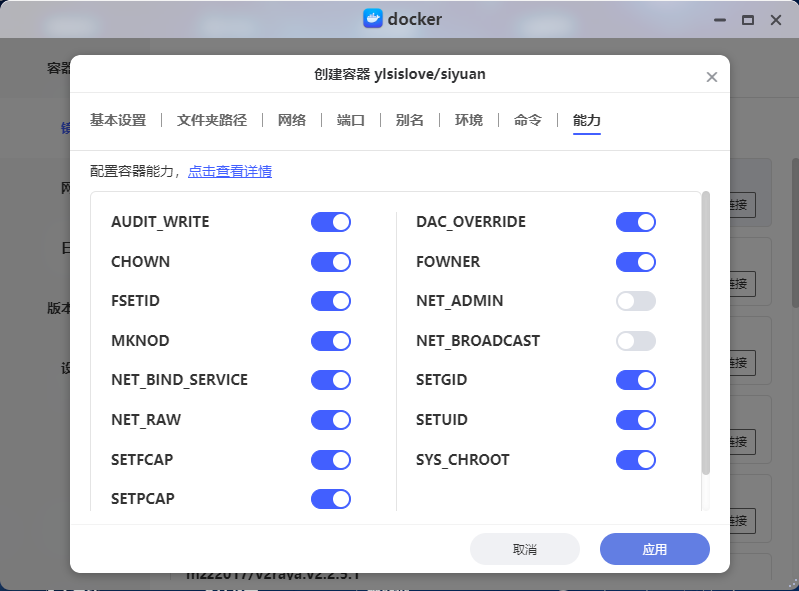Select the 环境 tab

469,120
